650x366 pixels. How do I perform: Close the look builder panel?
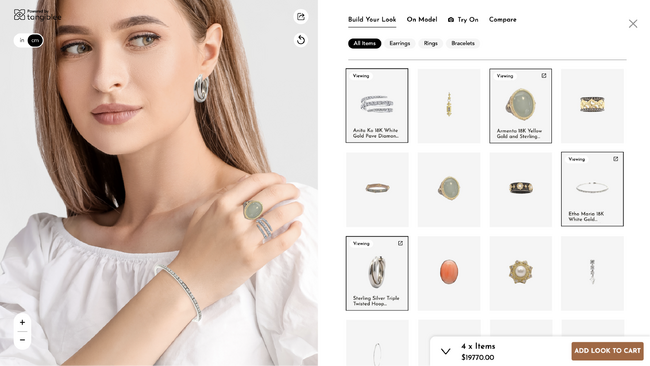pyautogui.click(x=633, y=24)
